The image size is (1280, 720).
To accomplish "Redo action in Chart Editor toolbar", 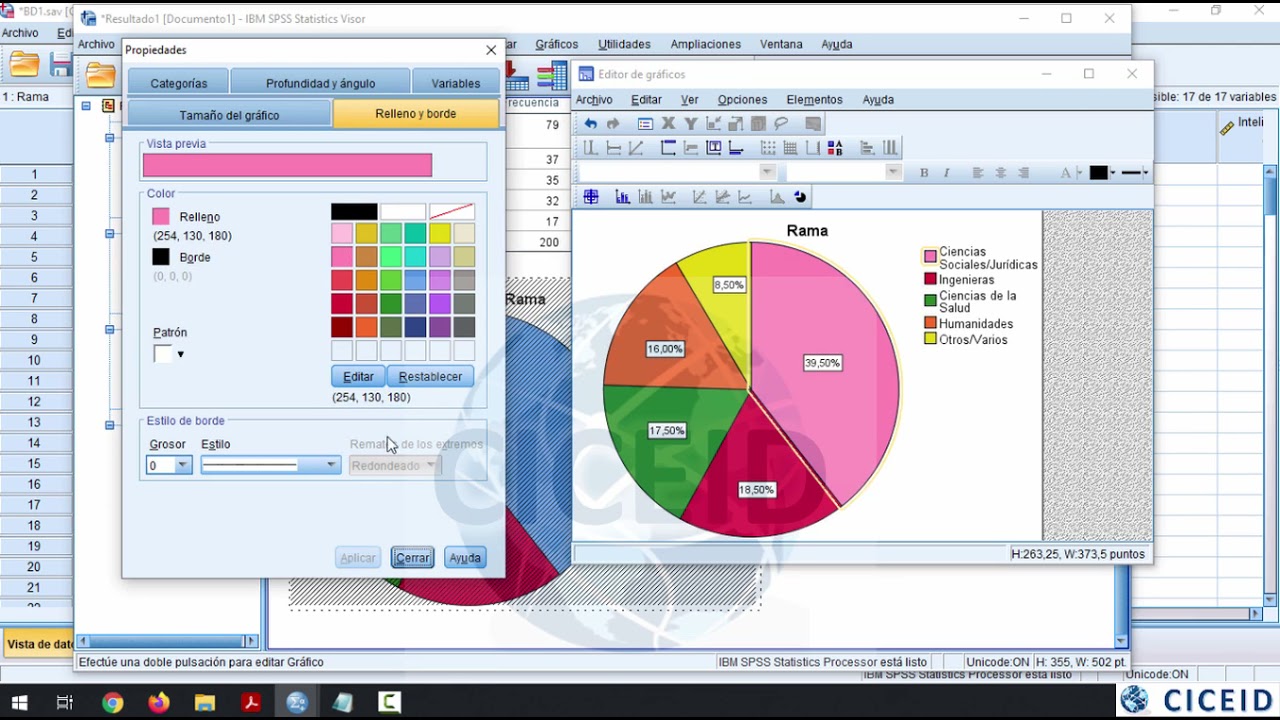I will tap(613, 124).
